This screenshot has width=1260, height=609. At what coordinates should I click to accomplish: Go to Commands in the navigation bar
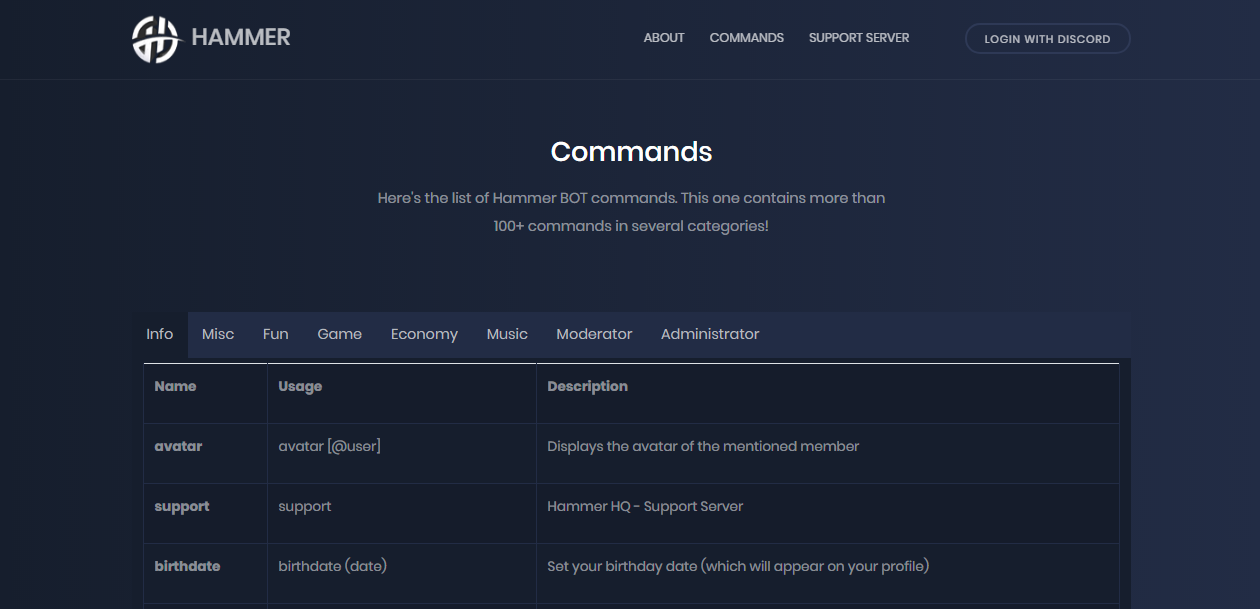(746, 38)
